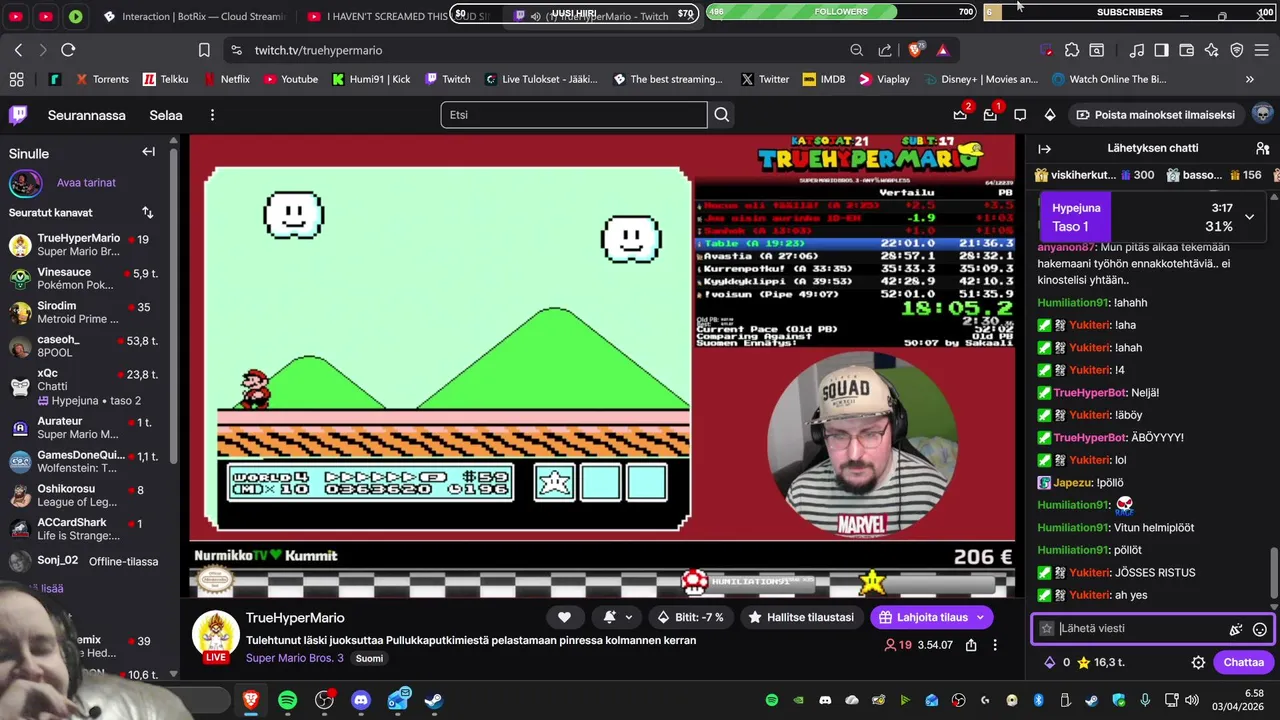Viewport: 1280px width, 720px height.
Task: Open the Brave main hamburger menu
Action: [x=1263, y=50]
